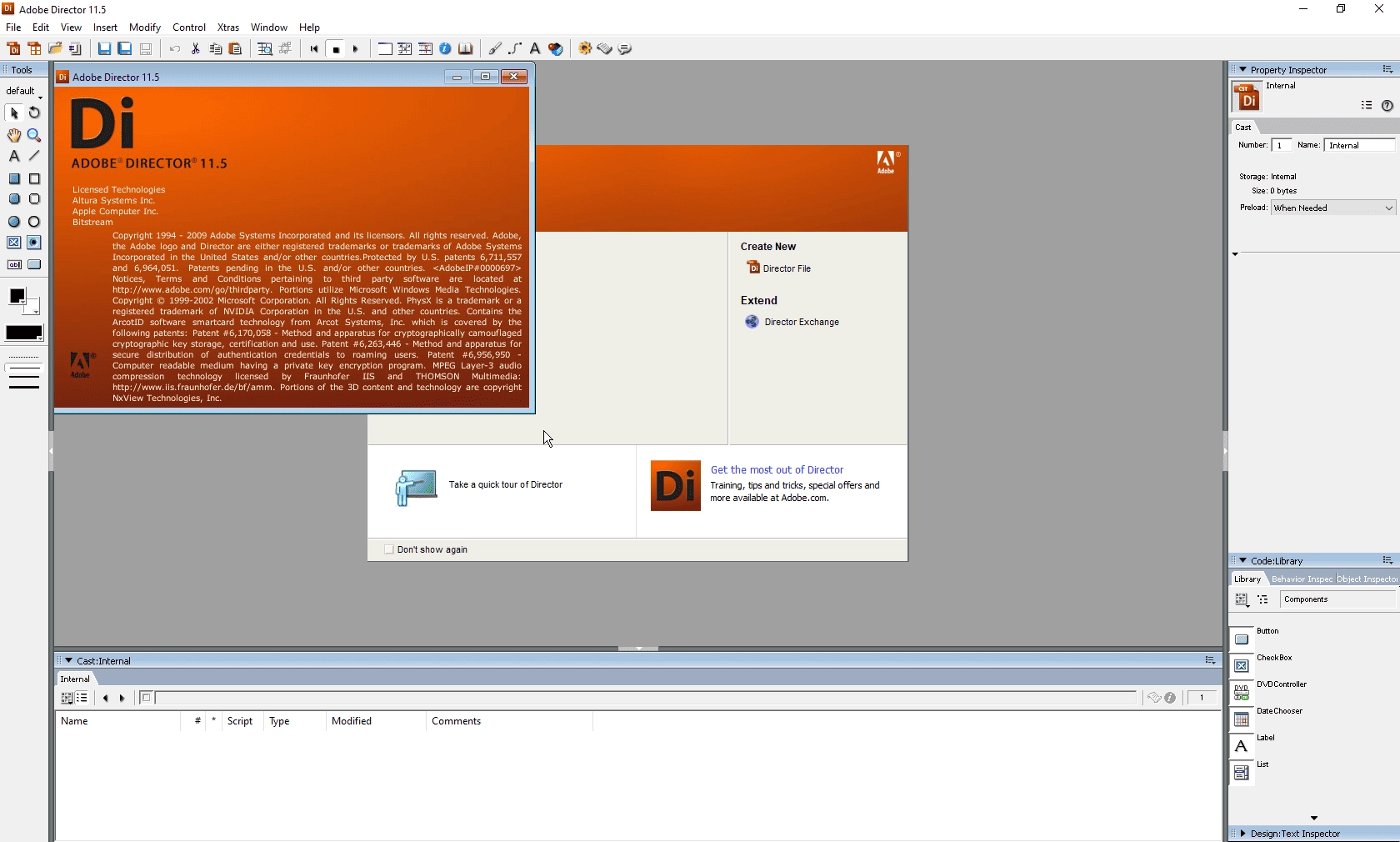This screenshot has height=842, width=1400.
Task: Select the outlined Rectangle tool
Action: (34, 178)
